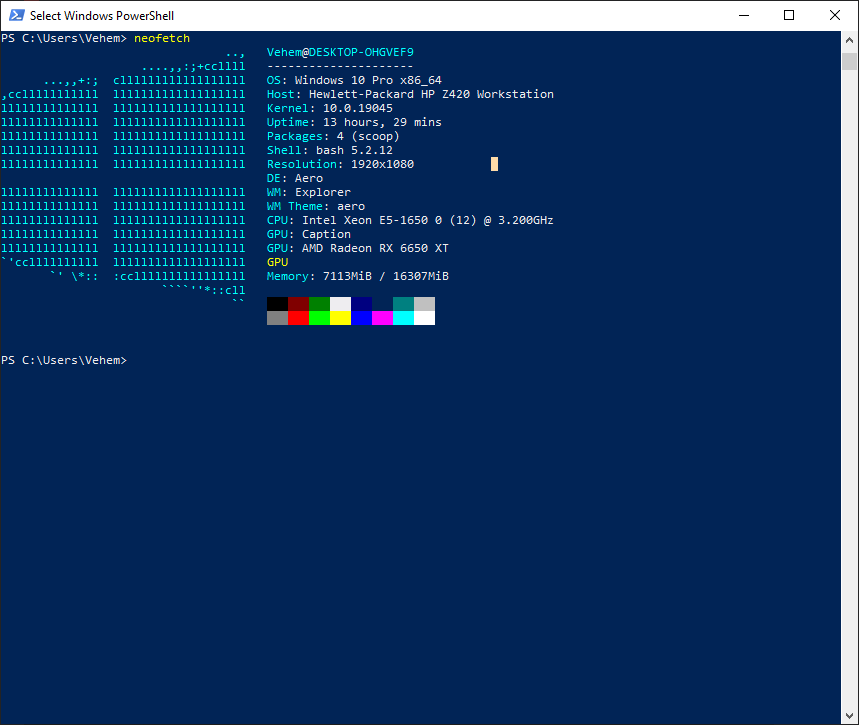Click the Memory usage line
The height and width of the screenshot is (725, 859).
(x=358, y=276)
